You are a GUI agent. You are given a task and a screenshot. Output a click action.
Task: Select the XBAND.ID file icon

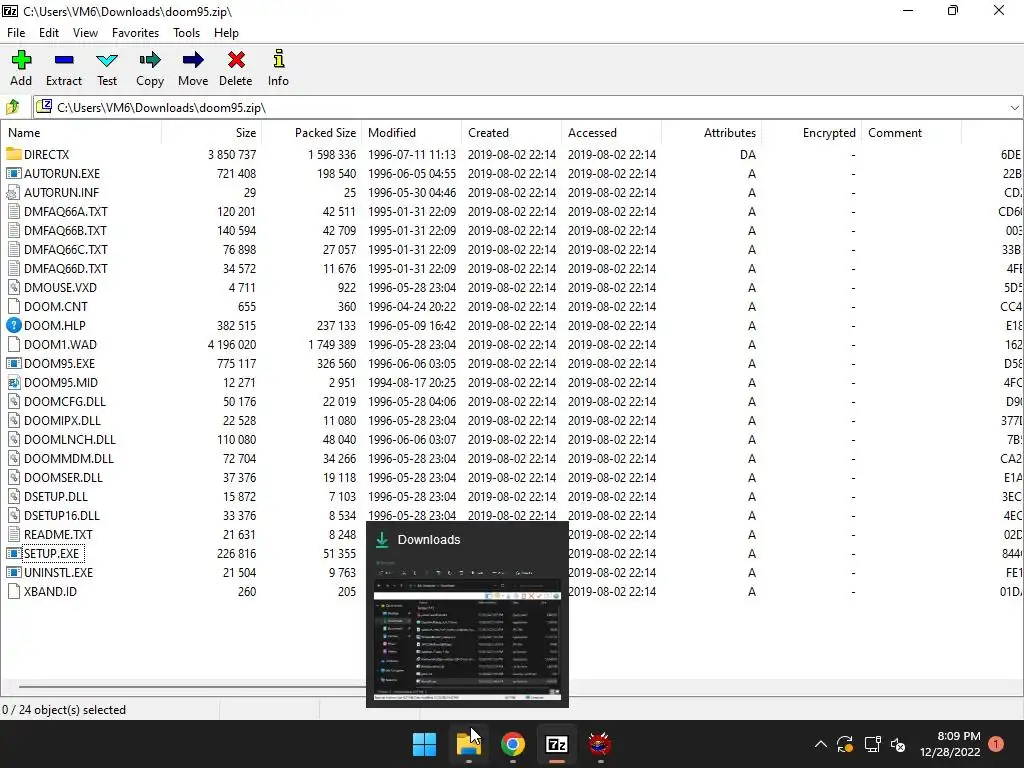click(14, 591)
